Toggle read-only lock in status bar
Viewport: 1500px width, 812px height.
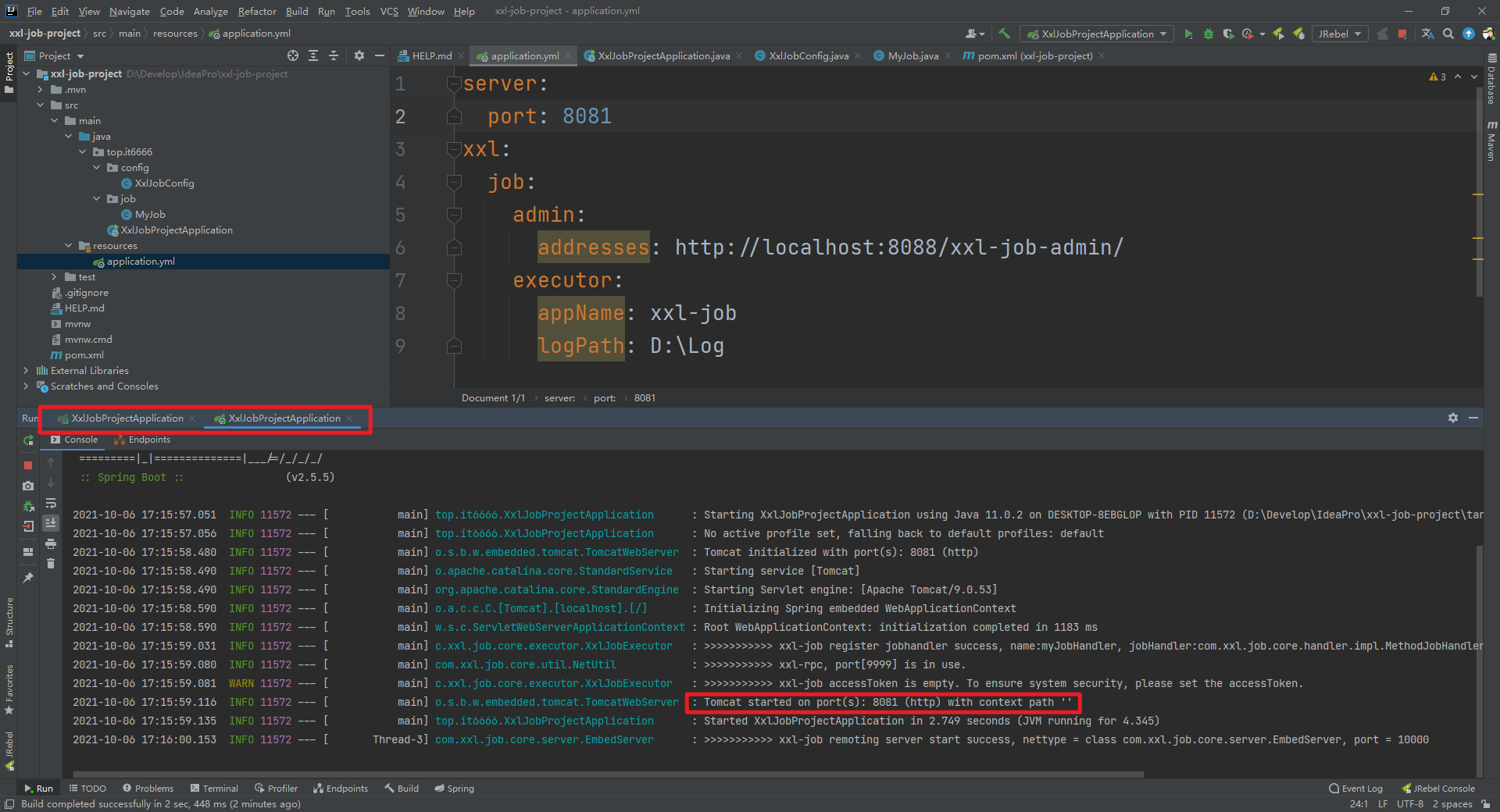(x=1485, y=804)
